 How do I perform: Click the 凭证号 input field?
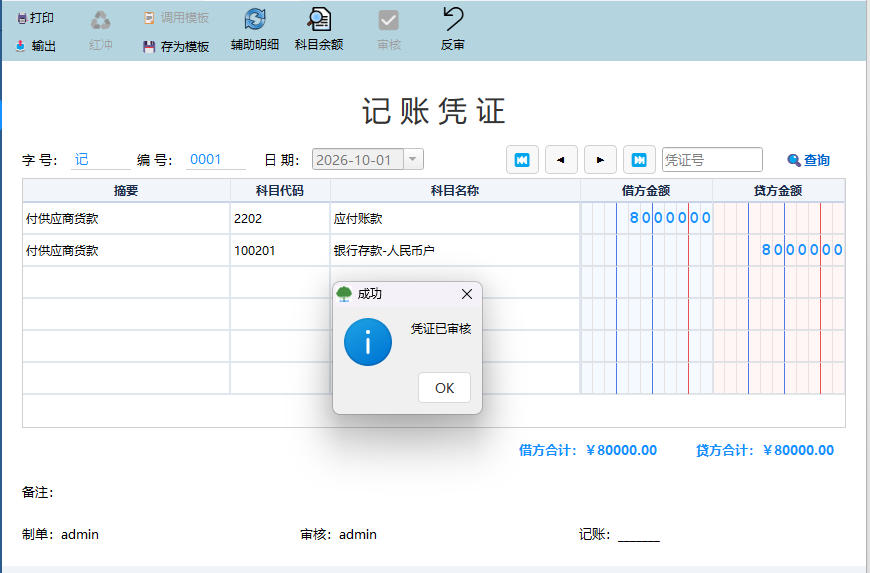pyautogui.click(x=712, y=160)
